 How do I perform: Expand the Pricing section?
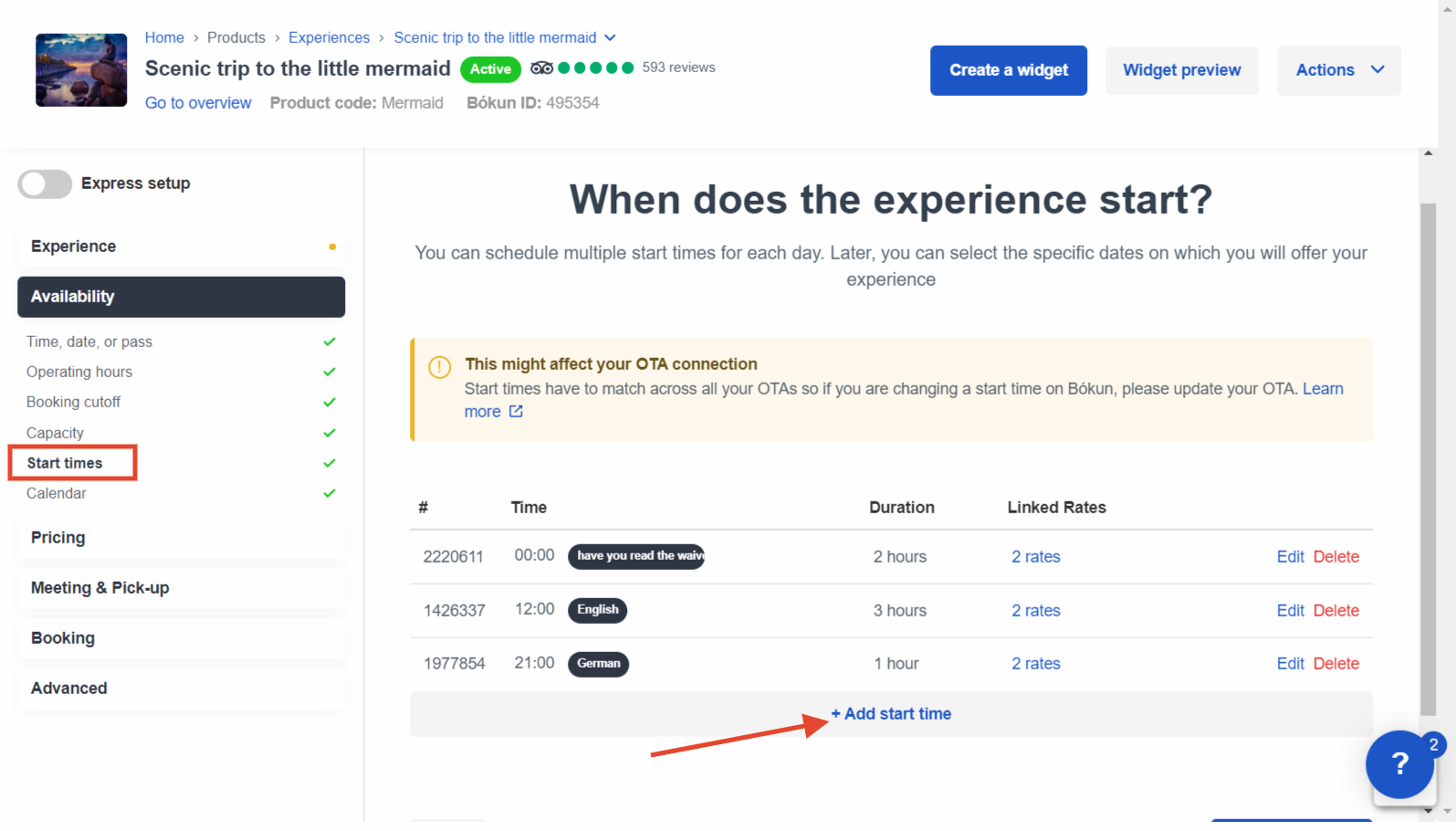182,538
